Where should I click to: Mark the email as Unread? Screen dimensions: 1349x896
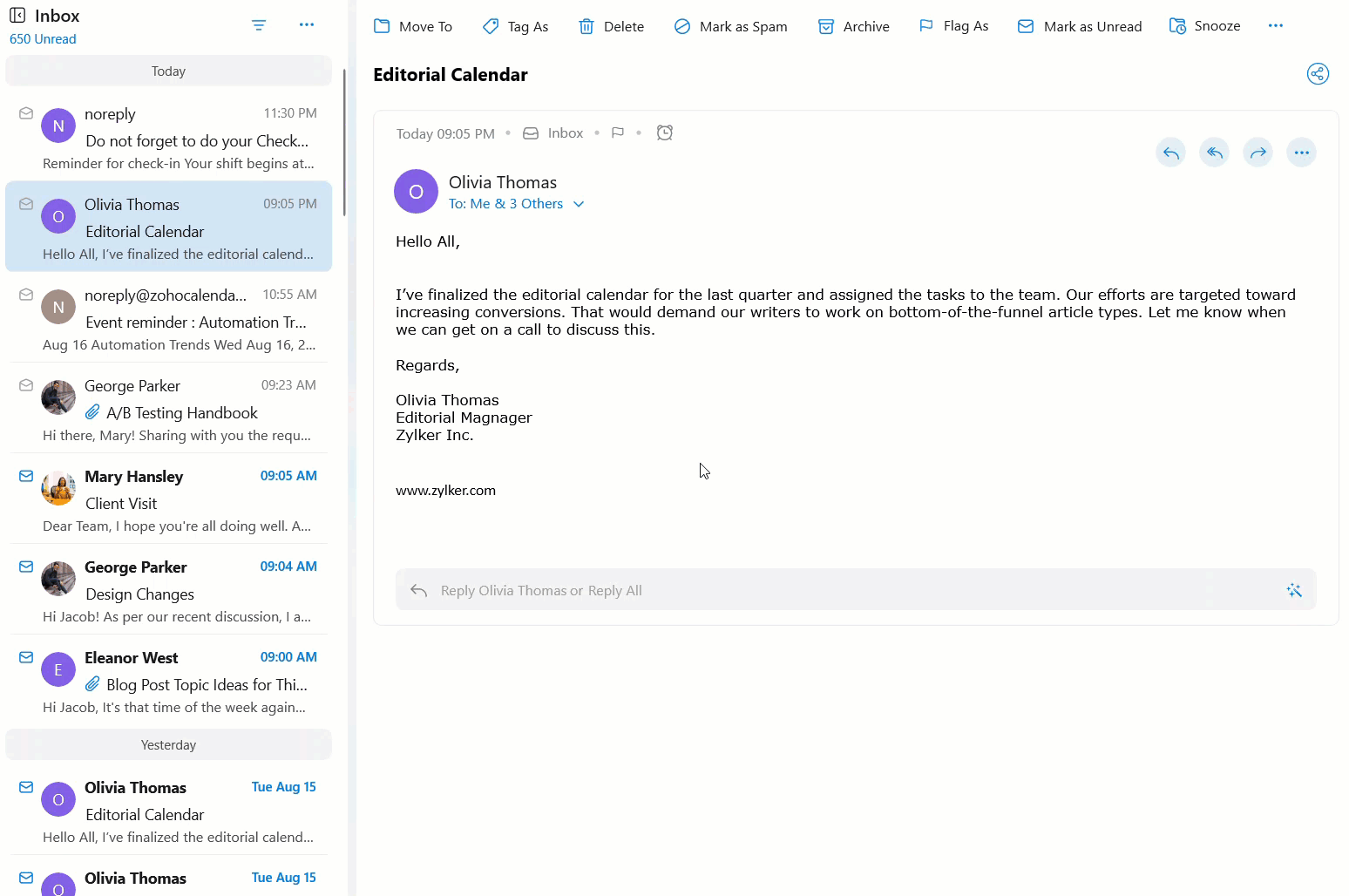1080,26
